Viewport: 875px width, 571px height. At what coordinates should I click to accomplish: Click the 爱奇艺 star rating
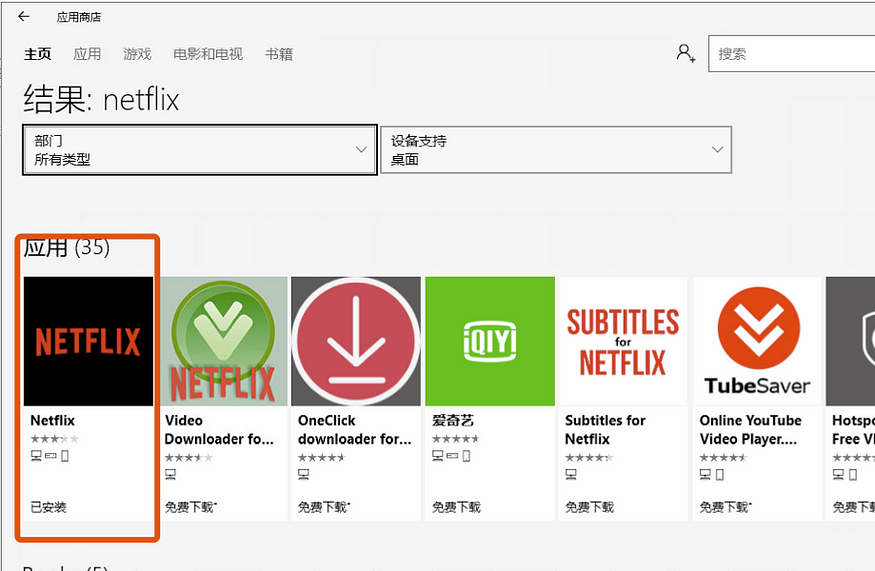[x=455, y=439]
